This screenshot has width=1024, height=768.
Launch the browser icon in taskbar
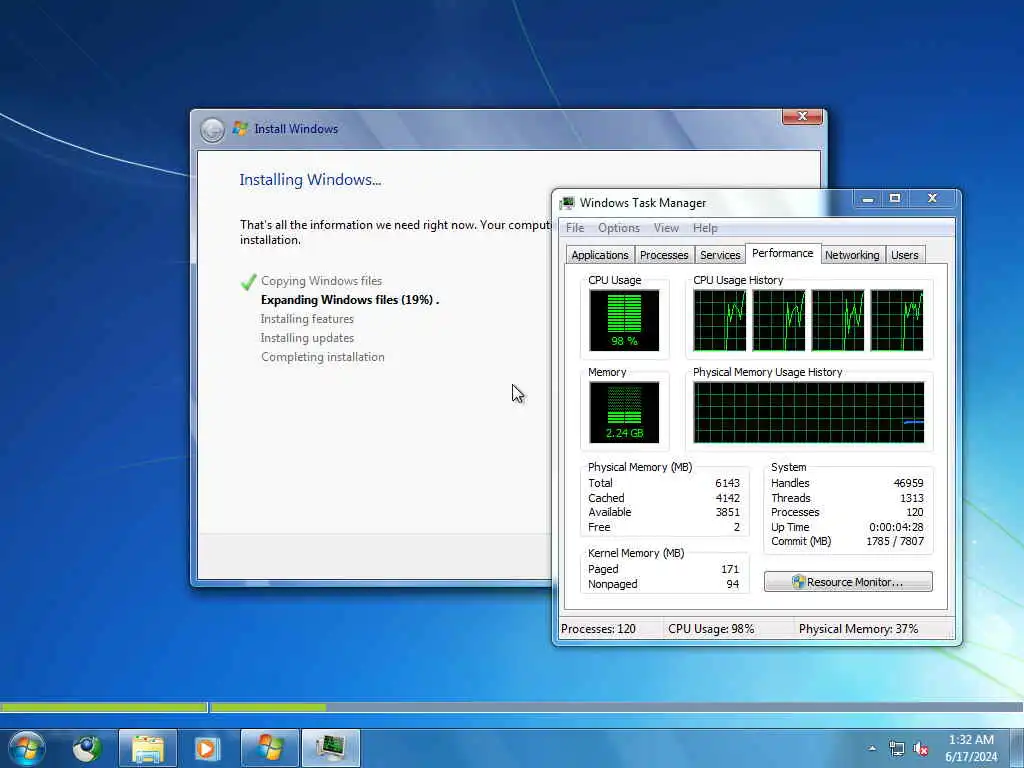[x=87, y=748]
